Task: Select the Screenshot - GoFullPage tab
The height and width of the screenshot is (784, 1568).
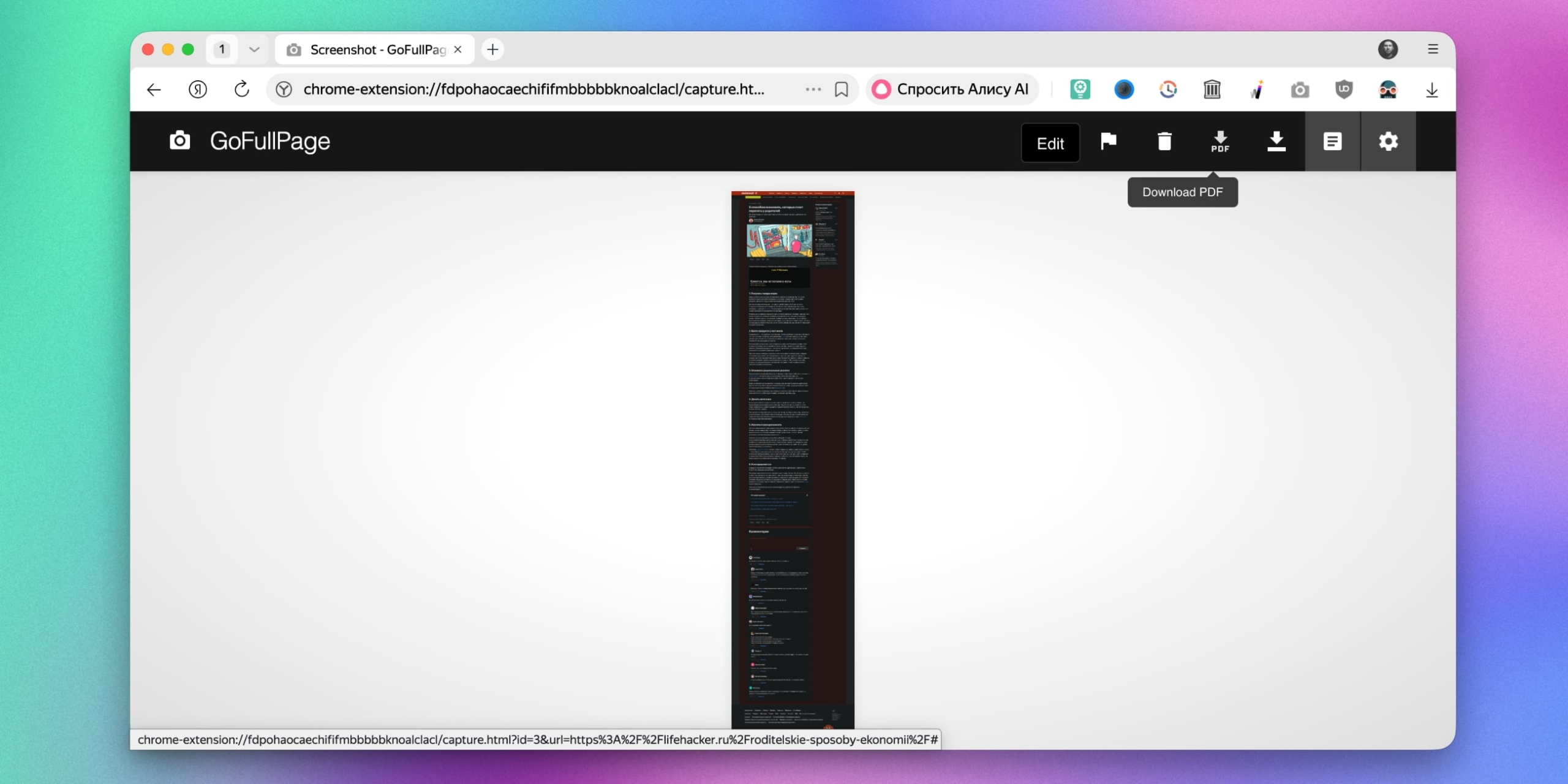Action: (x=375, y=50)
